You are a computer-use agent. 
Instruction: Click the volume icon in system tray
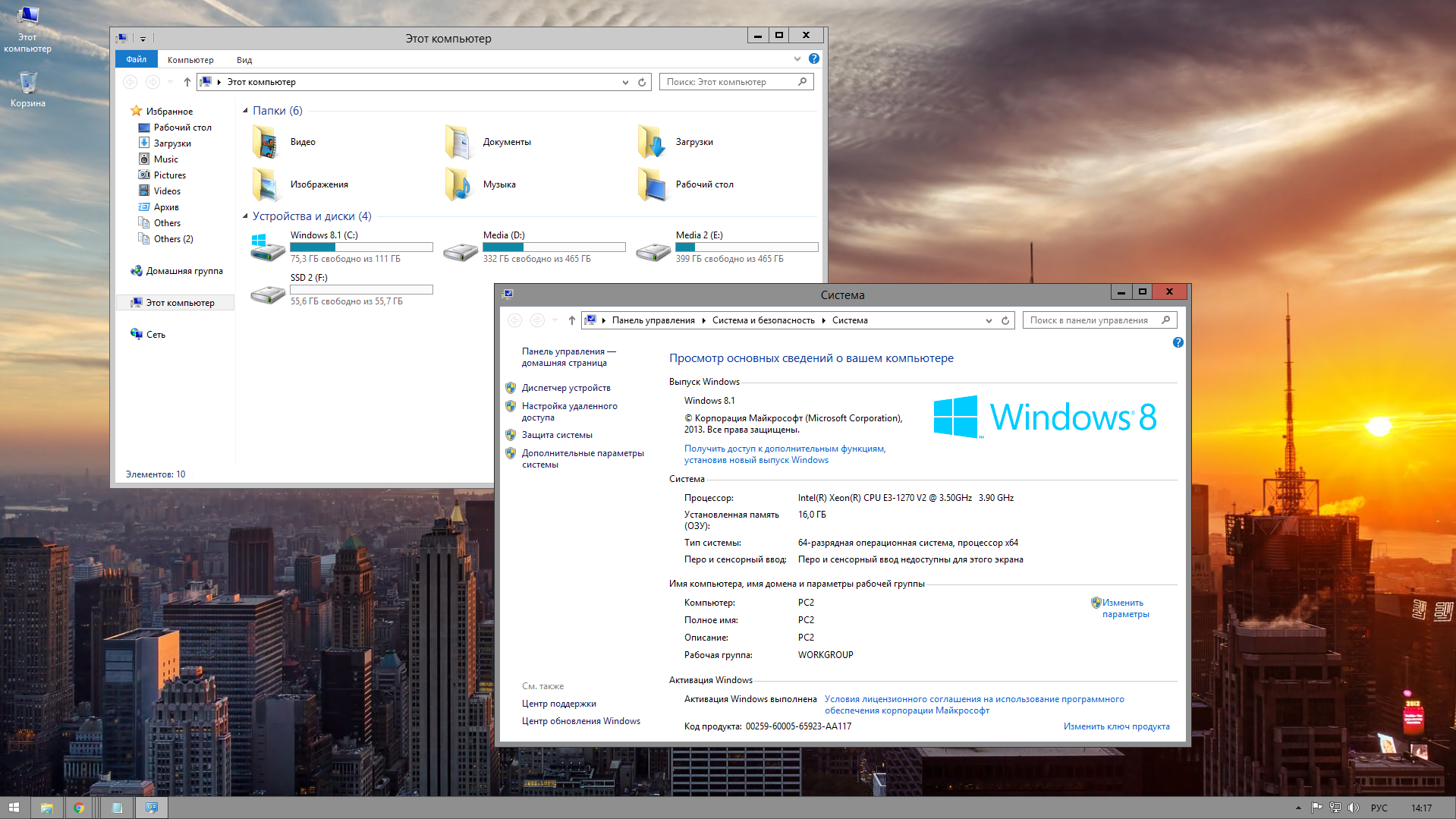pyautogui.click(x=1354, y=808)
